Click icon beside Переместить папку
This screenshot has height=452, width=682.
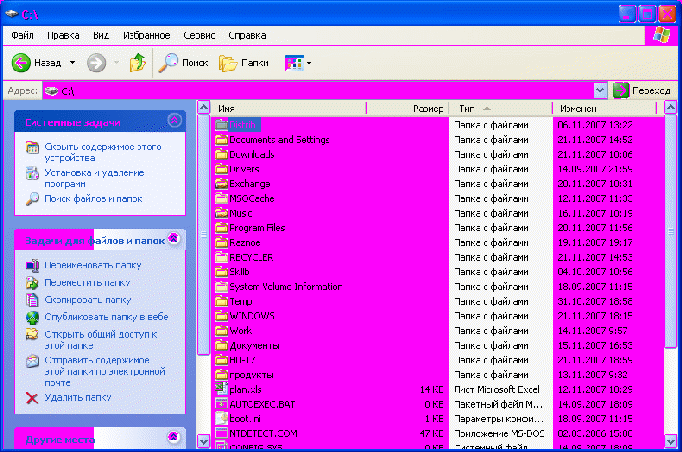[x=32, y=283]
